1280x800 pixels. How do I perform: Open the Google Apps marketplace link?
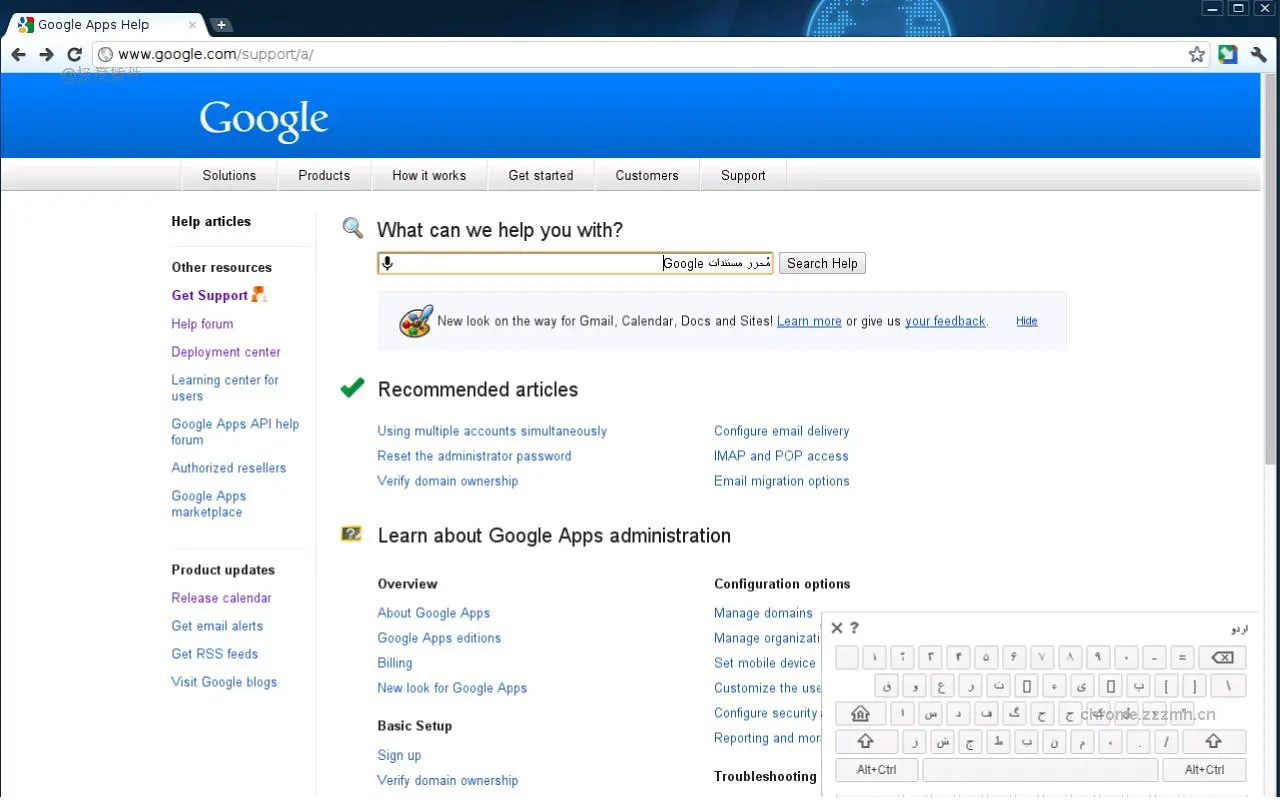coord(208,504)
